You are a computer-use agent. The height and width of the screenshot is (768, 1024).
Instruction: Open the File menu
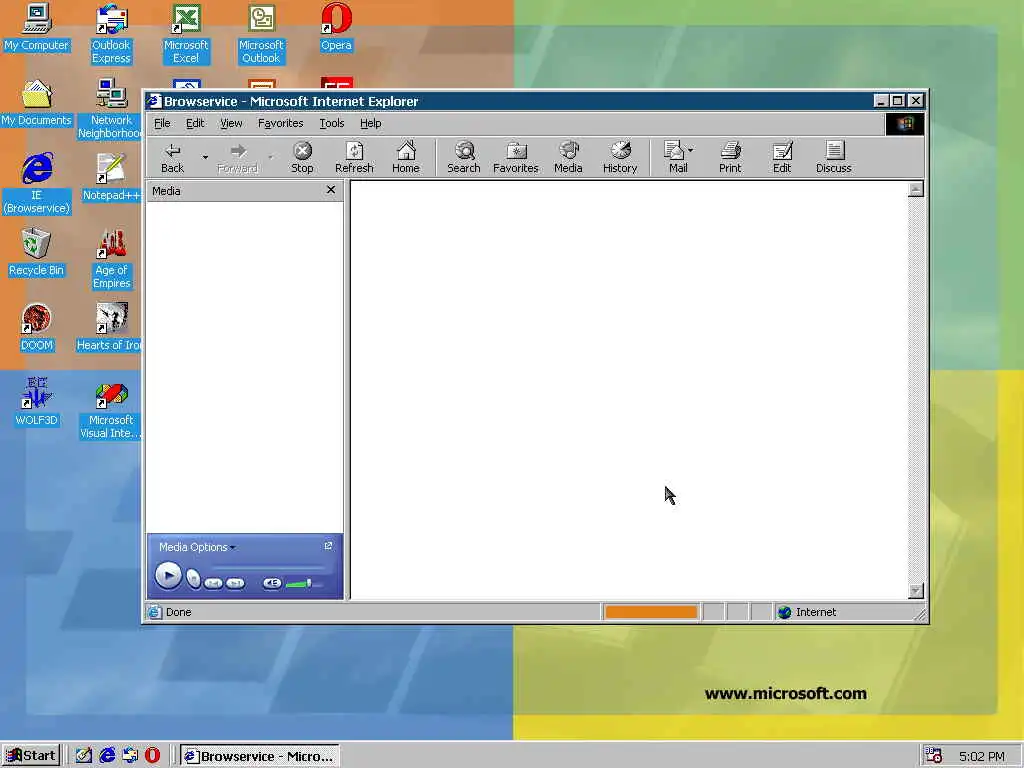click(162, 123)
